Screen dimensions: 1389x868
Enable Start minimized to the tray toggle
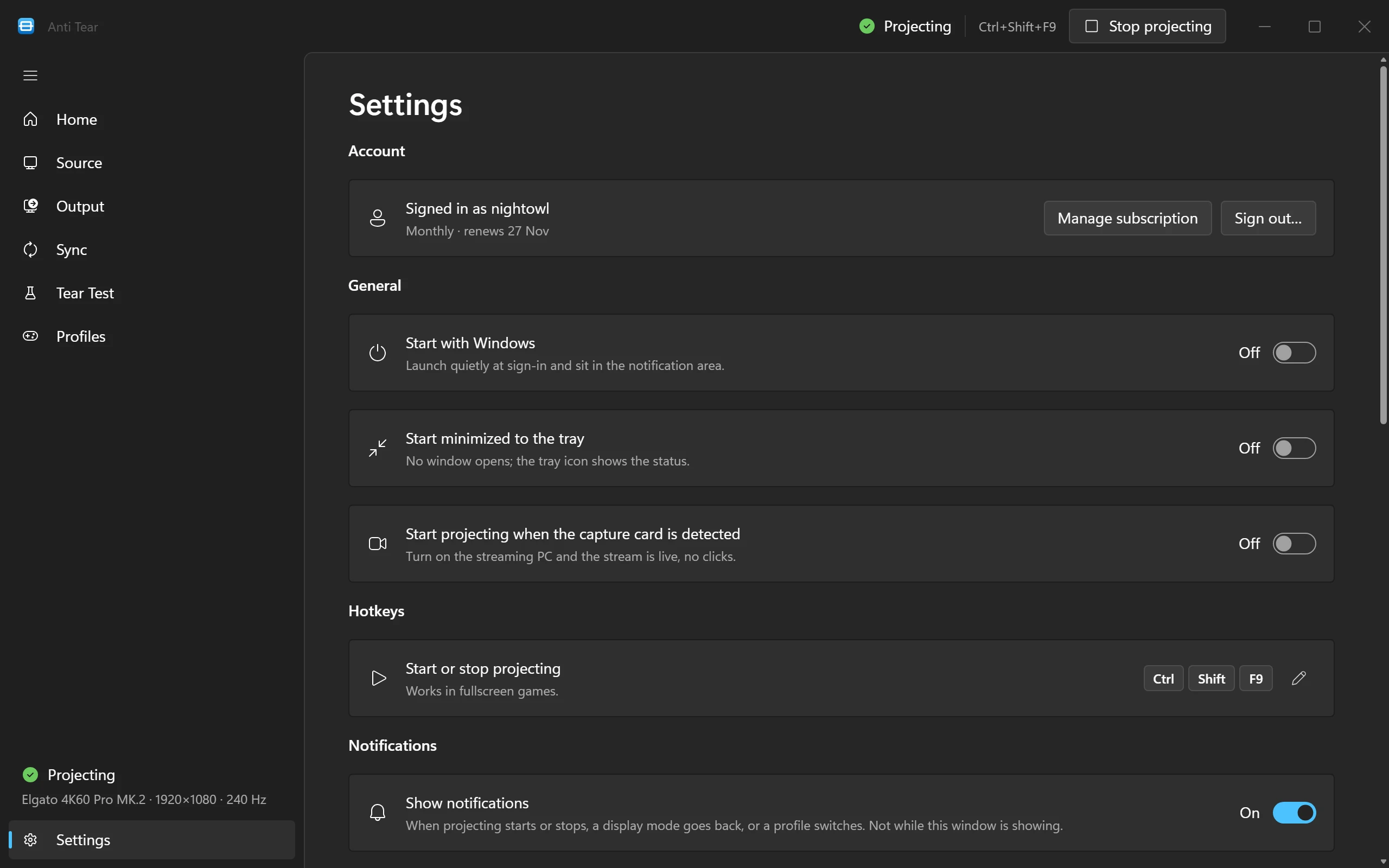pos(1294,448)
